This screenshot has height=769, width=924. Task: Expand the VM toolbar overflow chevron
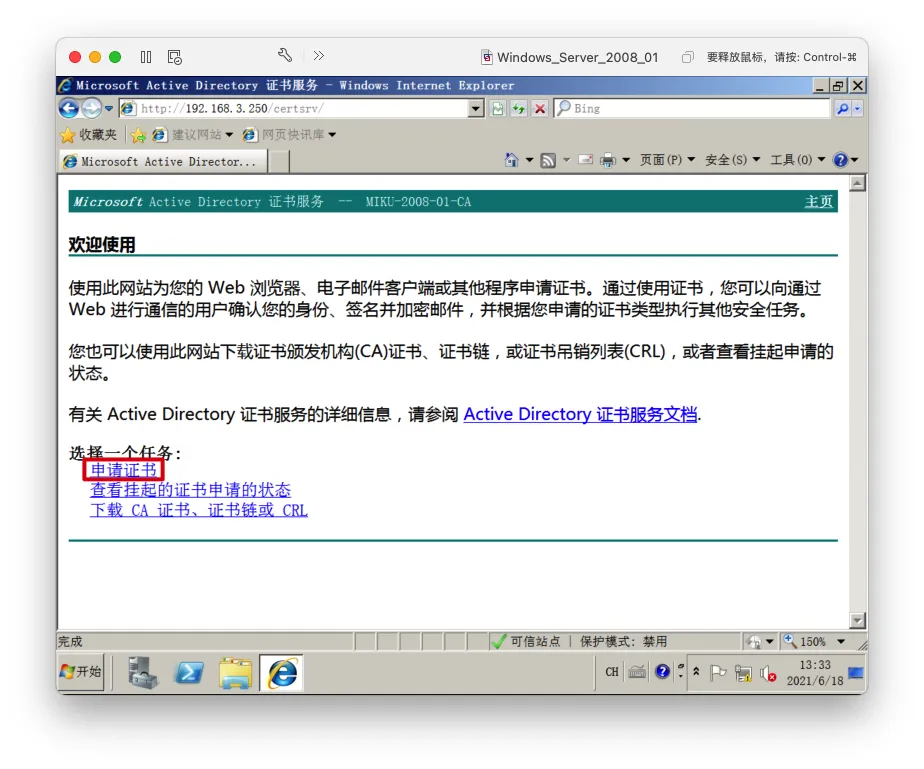click(319, 55)
